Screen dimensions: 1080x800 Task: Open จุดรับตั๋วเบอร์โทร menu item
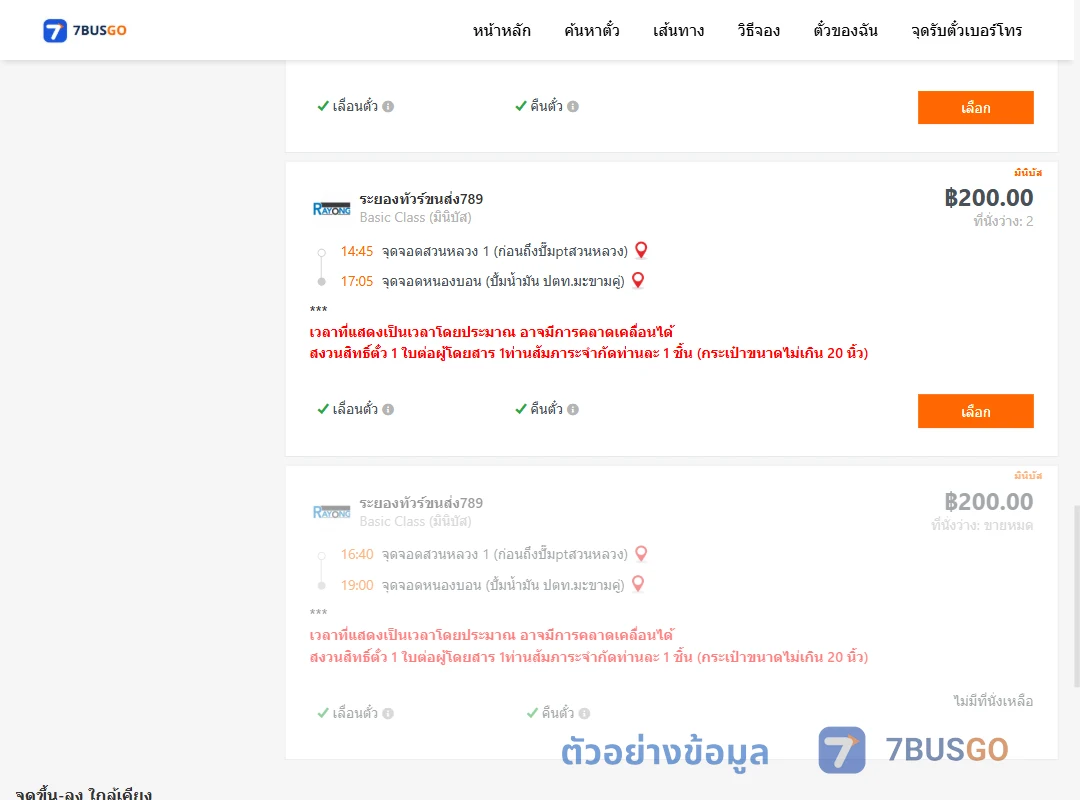[966, 30]
